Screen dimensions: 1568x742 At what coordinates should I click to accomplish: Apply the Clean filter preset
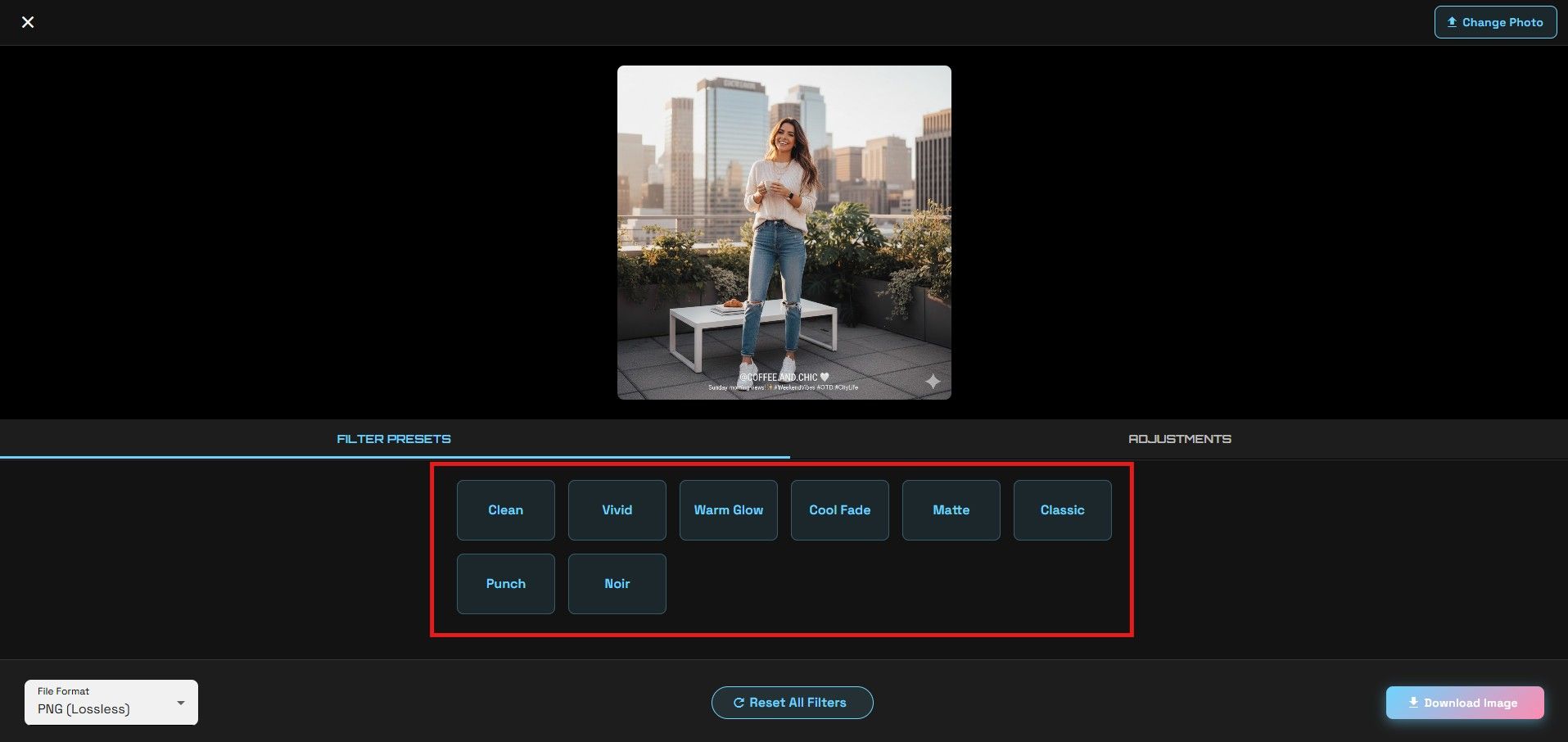pyautogui.click(x=505, y=509)
